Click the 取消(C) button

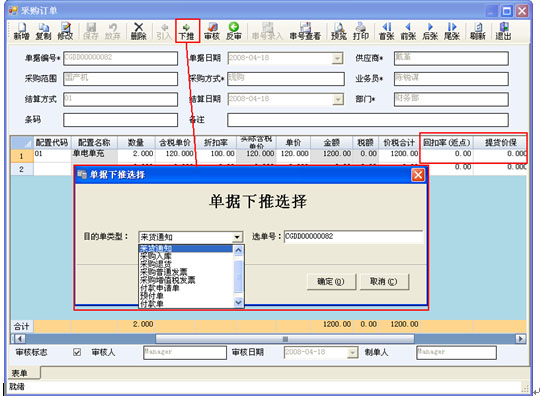point(383,282)
